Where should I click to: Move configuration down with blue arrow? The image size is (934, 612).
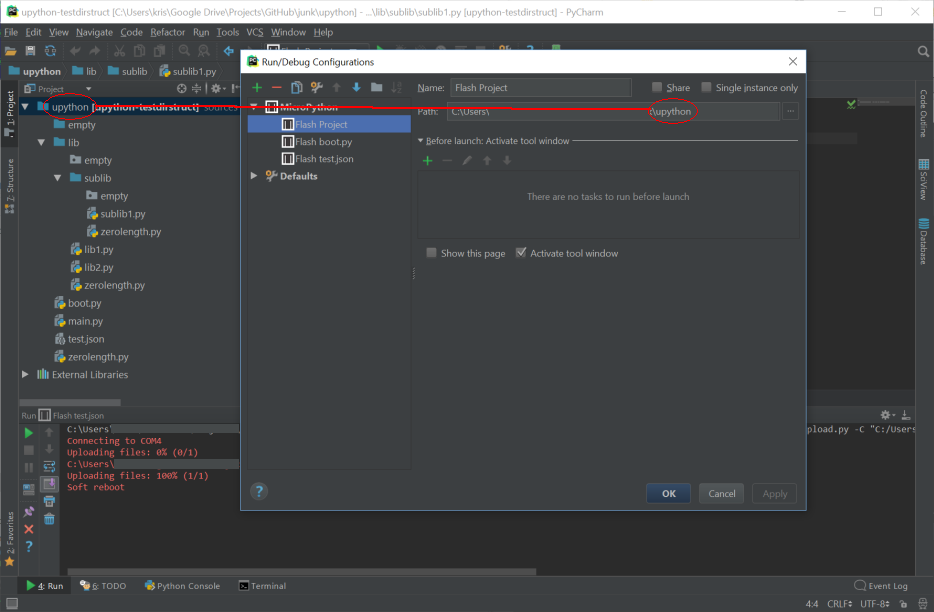coord(356,88)
